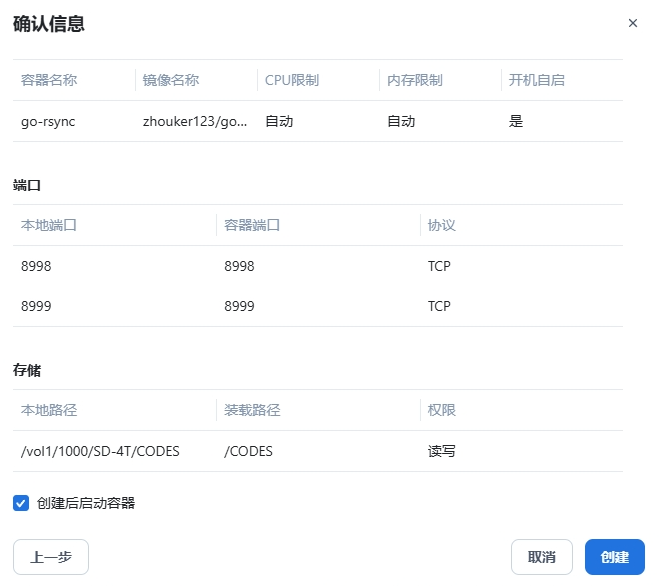Click TCP protocol in the 8999 row

(440, 306)
